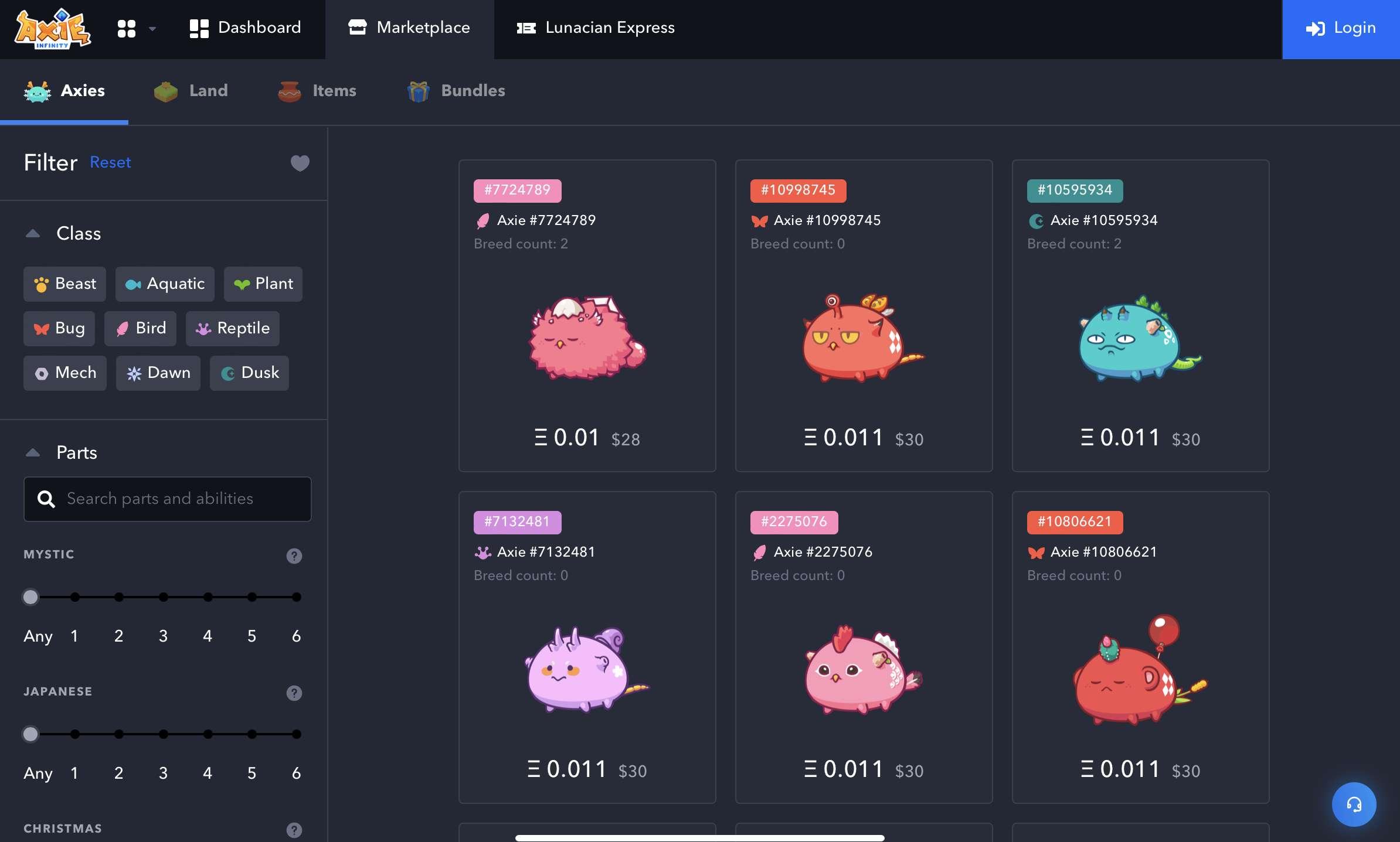Click the Axie #7132481 name text
The width and height of the screenshot is (1400, 842).
pos(546,552)
